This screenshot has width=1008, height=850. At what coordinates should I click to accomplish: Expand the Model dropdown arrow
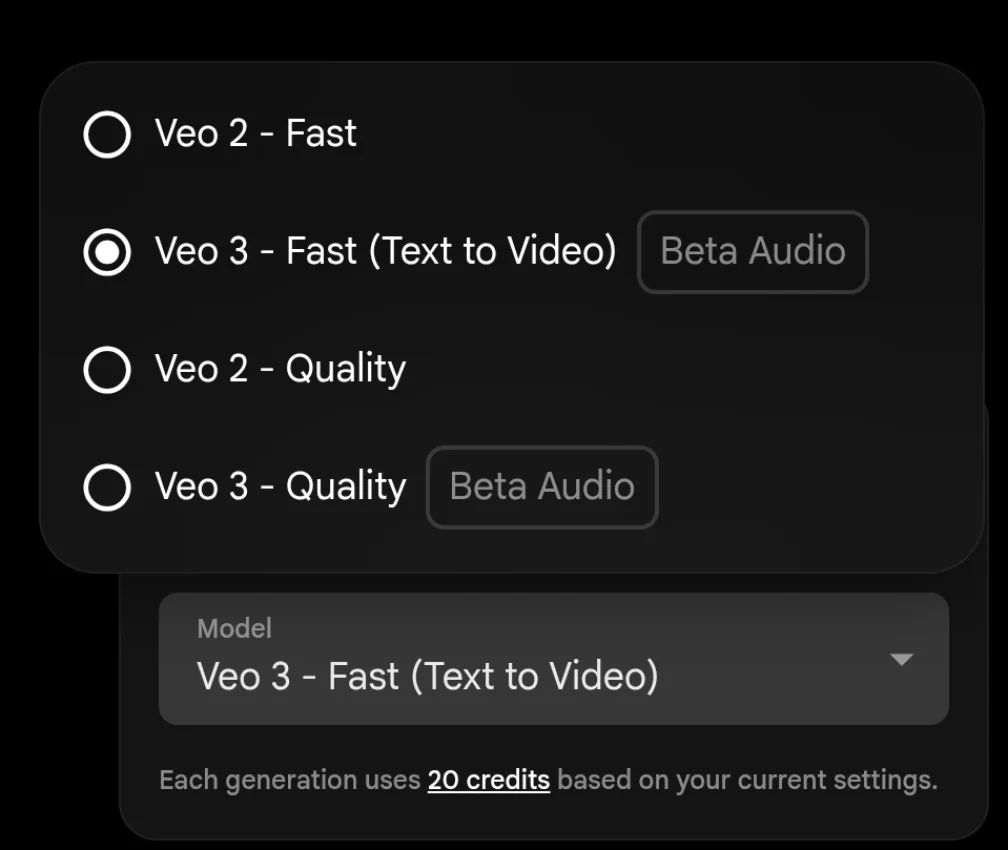(901, 659)
